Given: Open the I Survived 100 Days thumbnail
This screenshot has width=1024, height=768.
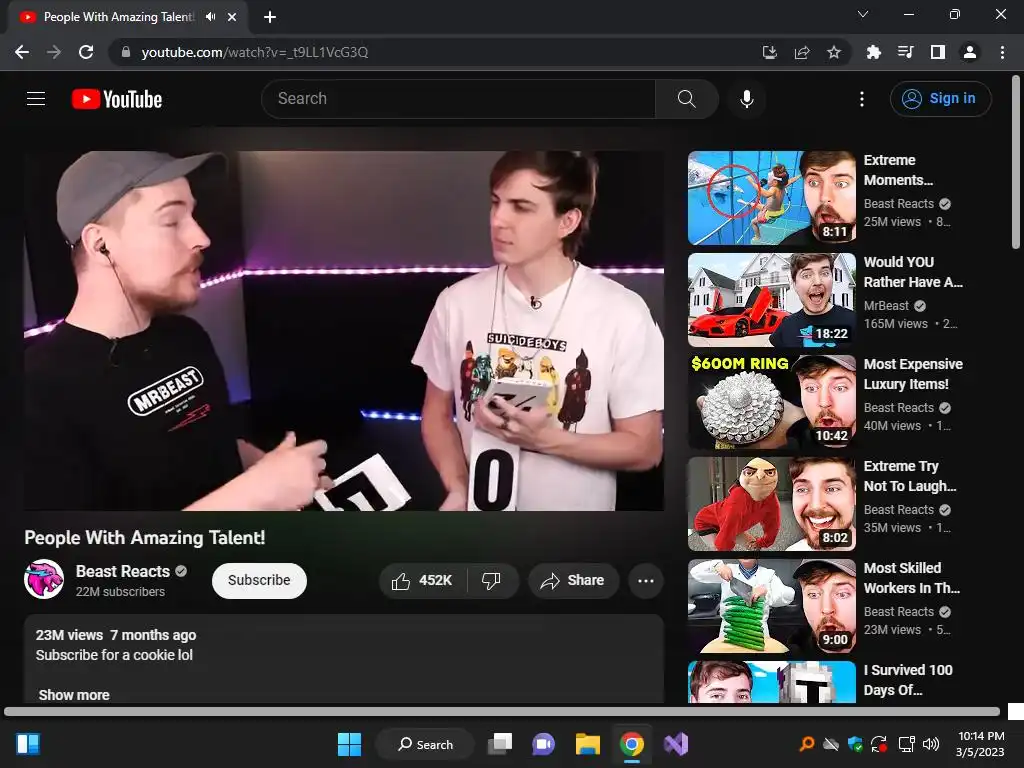Looking at the screenshot, I should coord(772,682).
